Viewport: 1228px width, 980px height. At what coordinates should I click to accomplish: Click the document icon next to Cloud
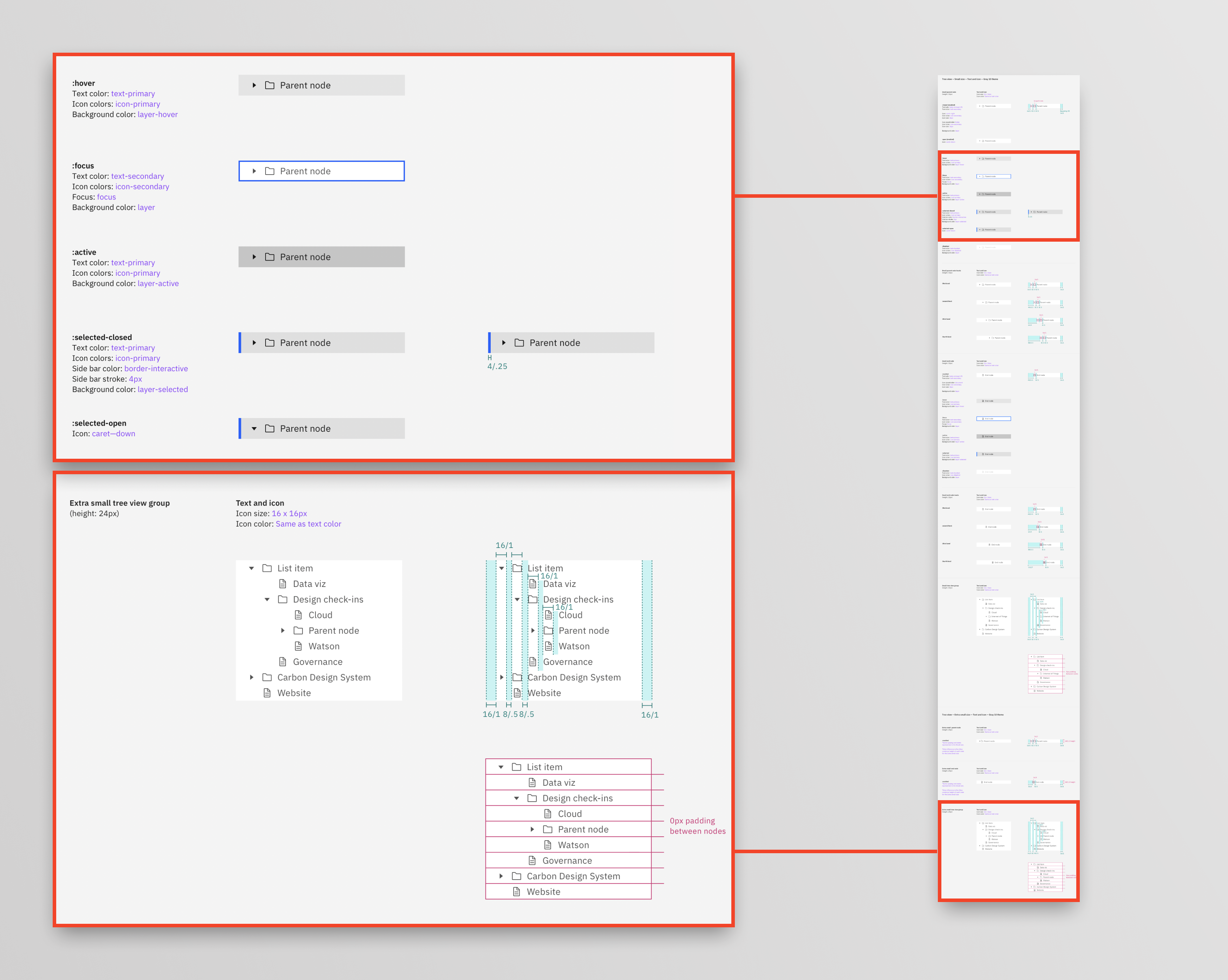[298, 614]
